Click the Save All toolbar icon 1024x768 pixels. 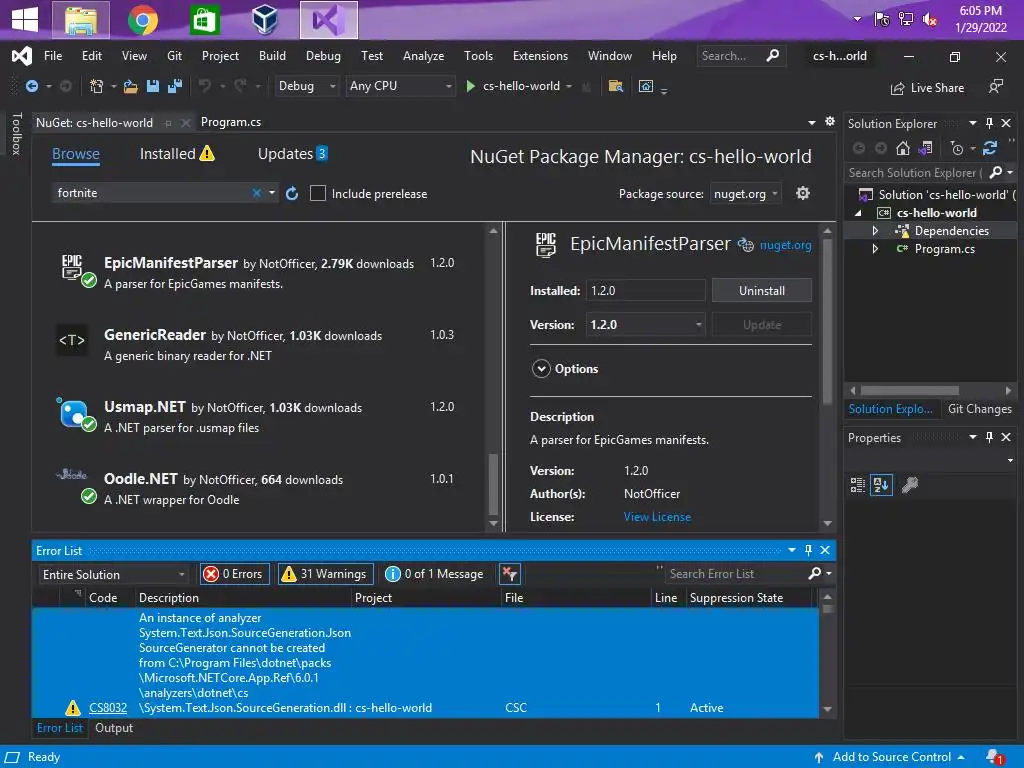tap(174, 86)
